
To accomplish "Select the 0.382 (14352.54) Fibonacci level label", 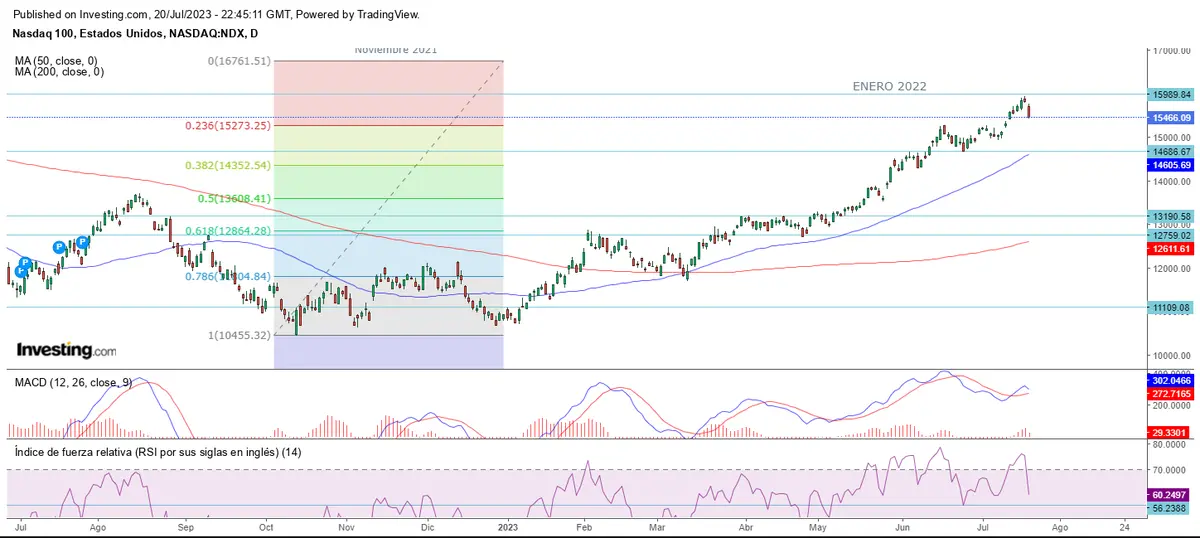I will click(228, 165).
